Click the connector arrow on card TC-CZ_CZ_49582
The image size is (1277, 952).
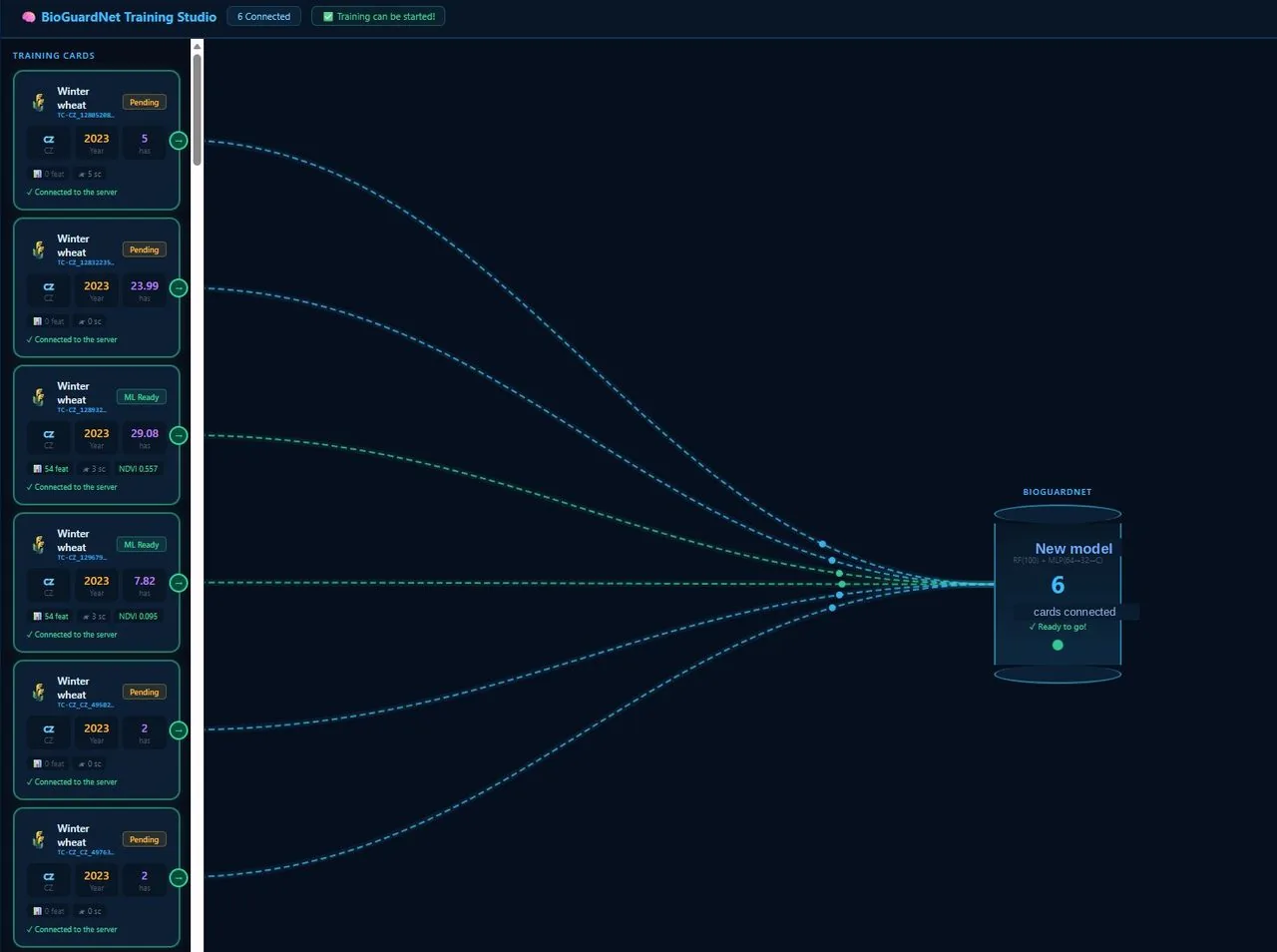tap(179, 730)
